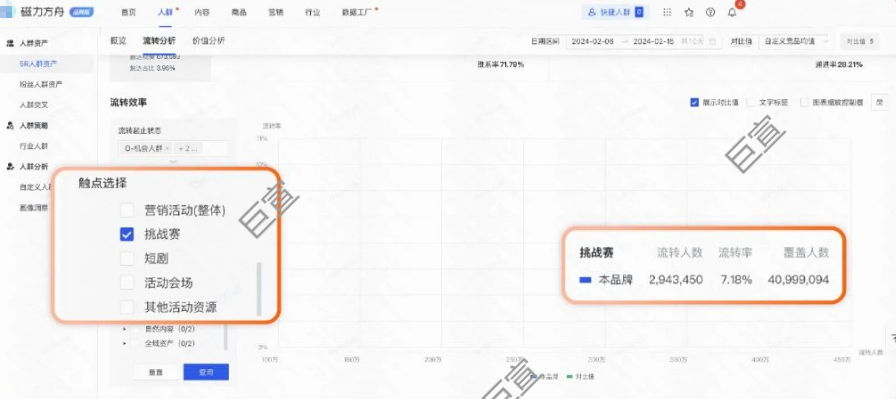896x399 pixels.
Task: Select 5R人群资产 in the sidebar
Action: (x=38, y=63)
